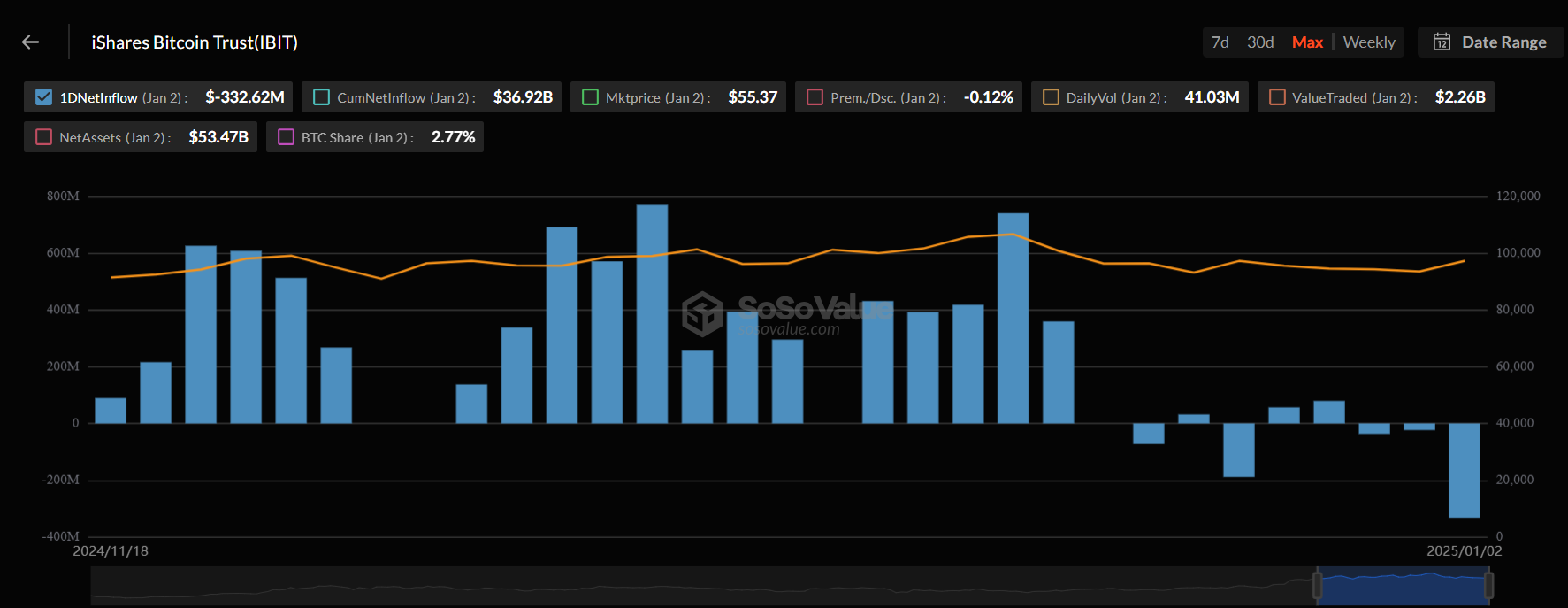1568x608 pixels.
Task: Select the Max time range
Action: (x=1306, y=42)
